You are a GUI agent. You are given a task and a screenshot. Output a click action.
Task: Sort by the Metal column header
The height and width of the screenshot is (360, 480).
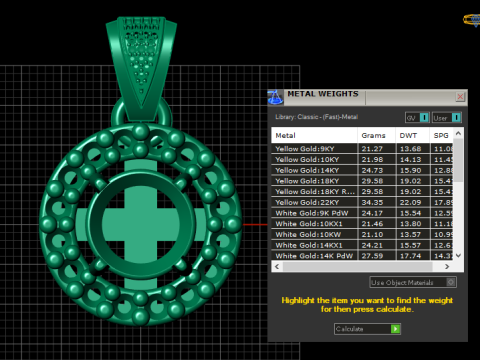pos(314,135)
